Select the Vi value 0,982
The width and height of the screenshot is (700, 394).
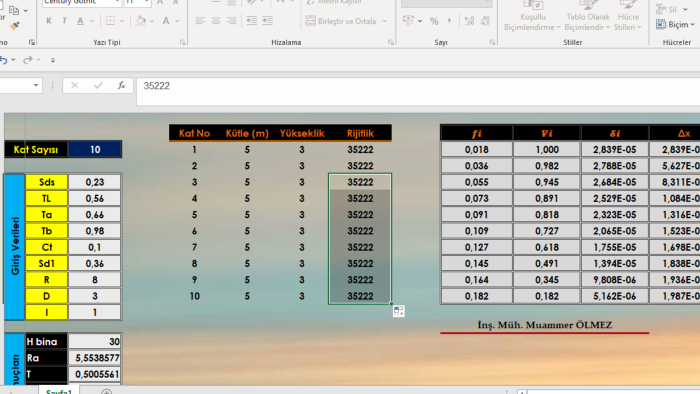click(546, 166)
